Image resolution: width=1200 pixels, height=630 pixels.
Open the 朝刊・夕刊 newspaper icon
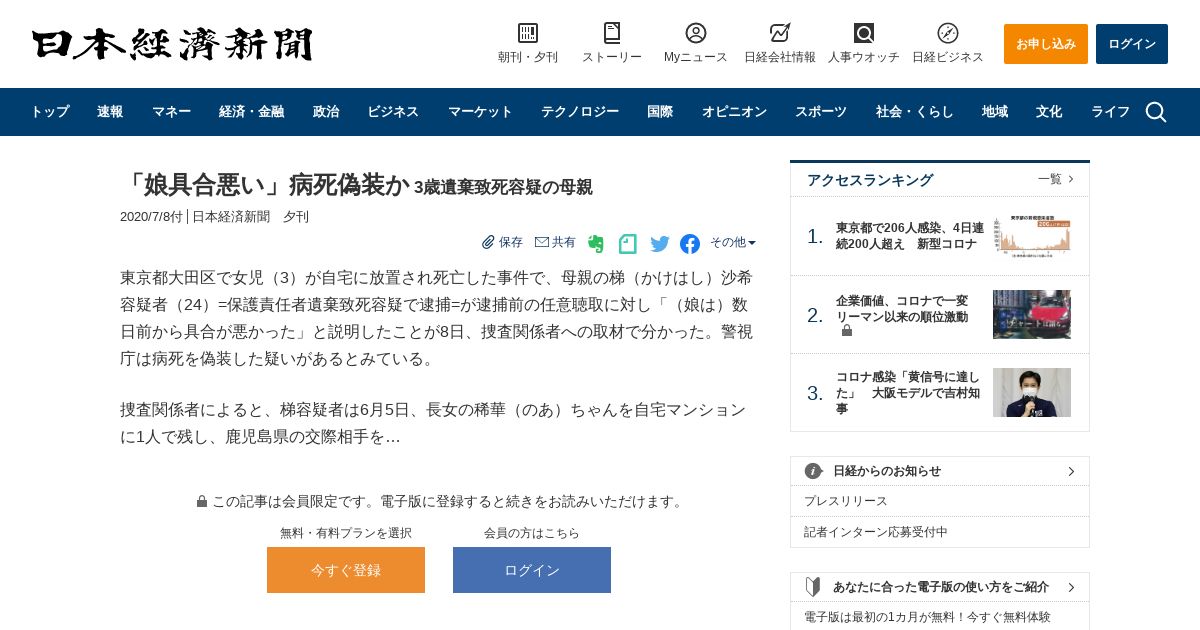click(x=528, y=33)
